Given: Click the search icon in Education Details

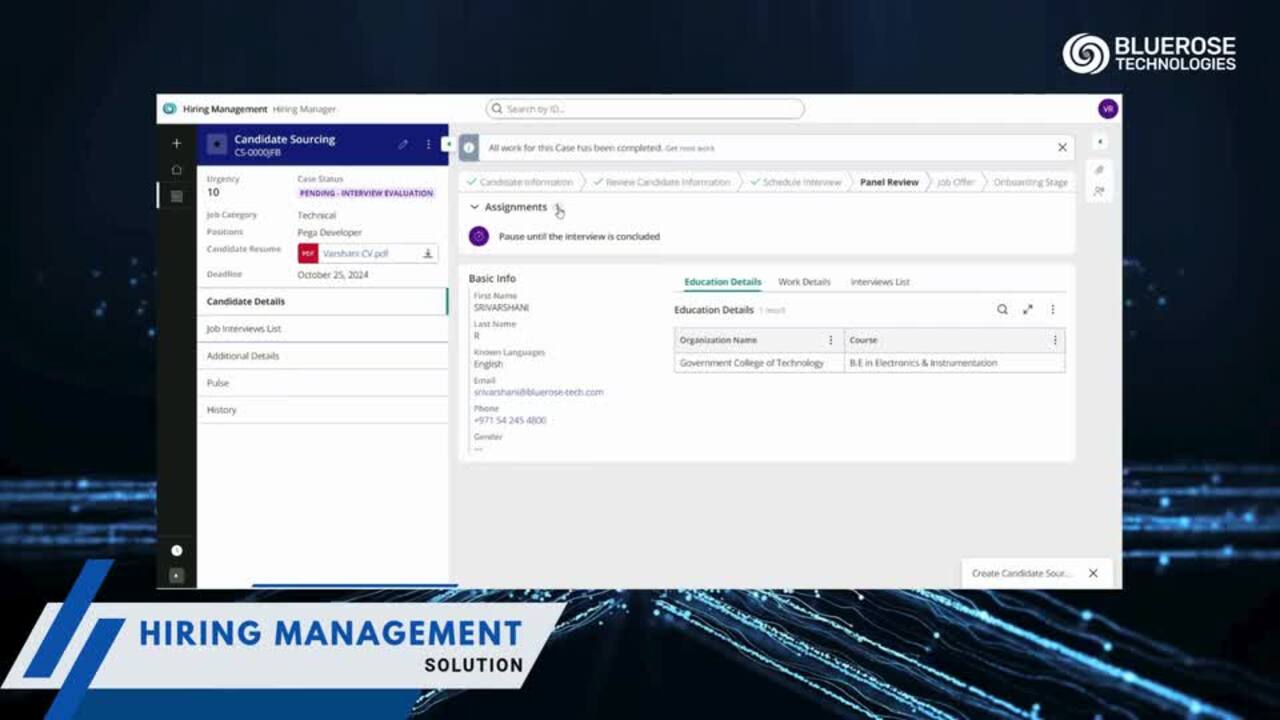Looking at the screenshot, I should pyautogui.click(x=1002, y=310).
